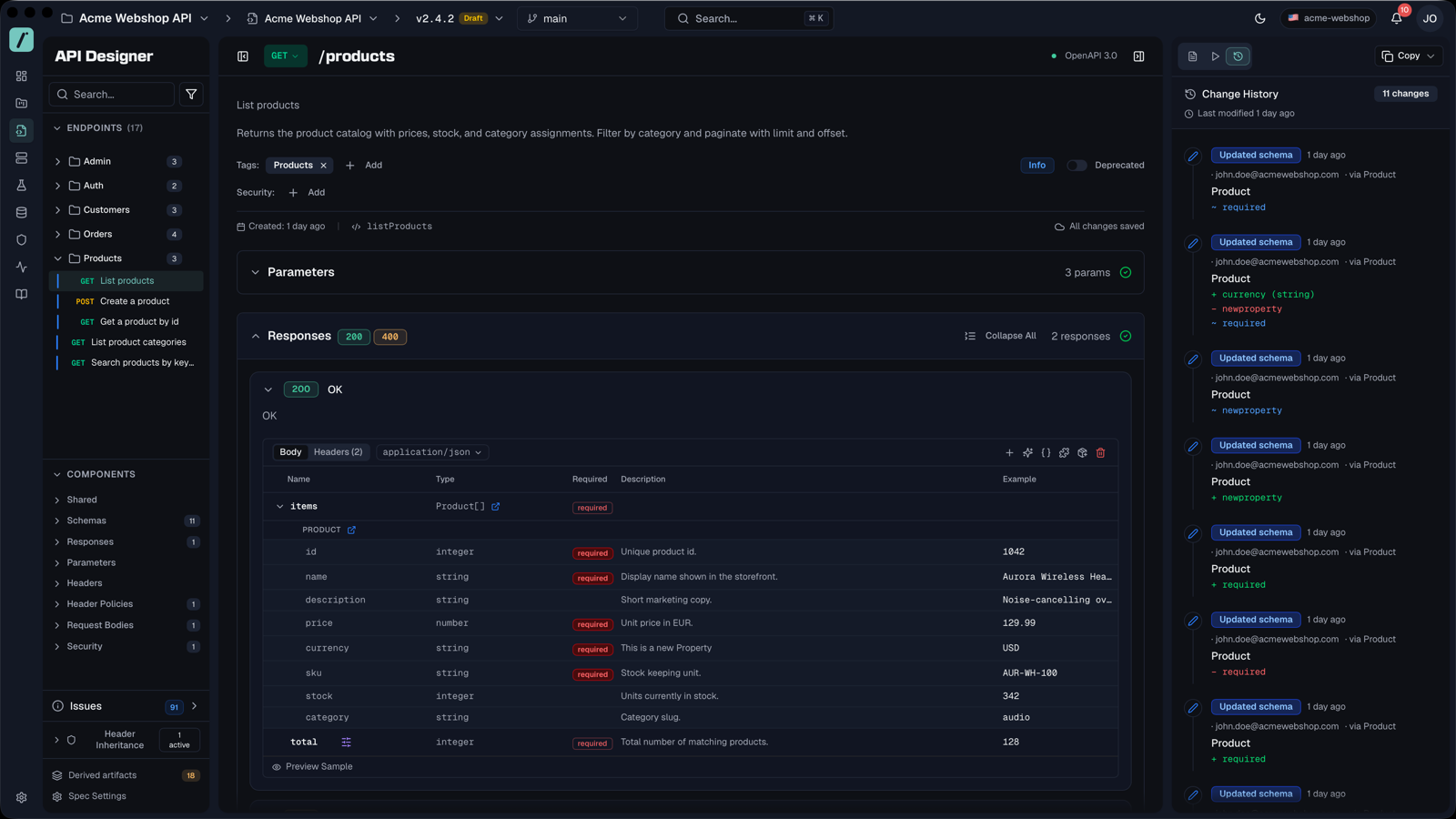The image size is (1456, 819).
Task: Open the flask testing icon in left rail
Action: (x=21, y=186)
